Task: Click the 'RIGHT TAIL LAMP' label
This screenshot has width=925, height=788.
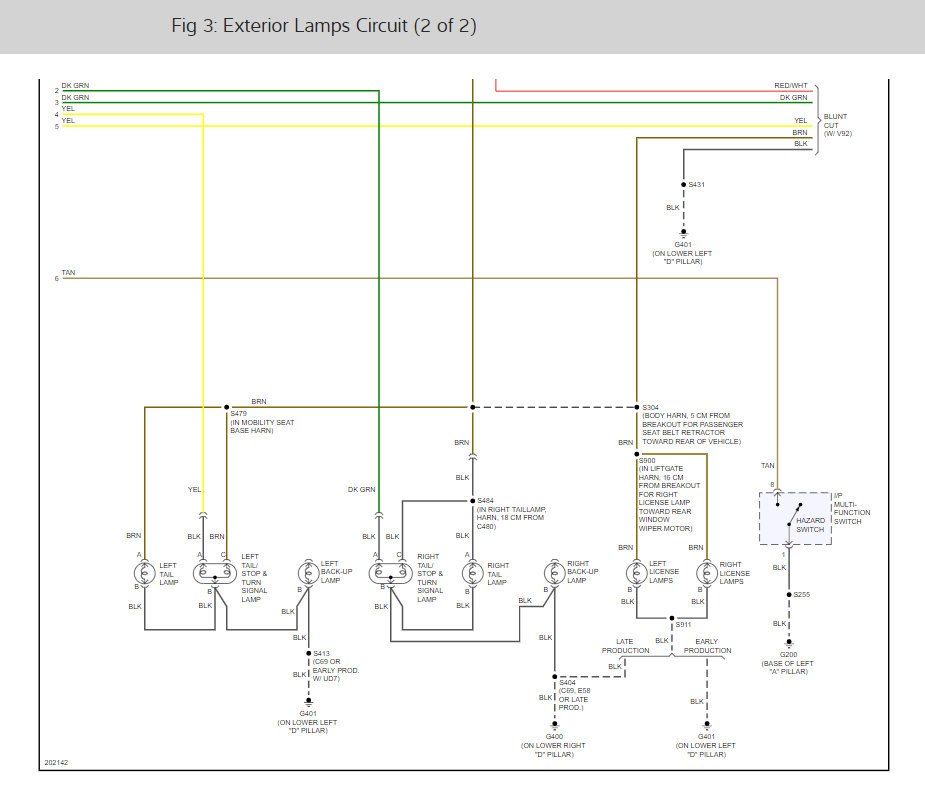Action: point(498,574)
